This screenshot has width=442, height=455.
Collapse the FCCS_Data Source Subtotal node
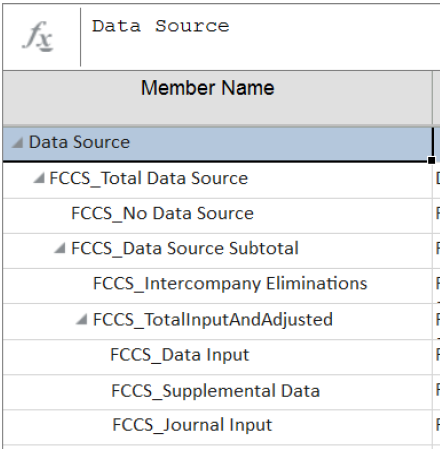(x=60, y=248)
